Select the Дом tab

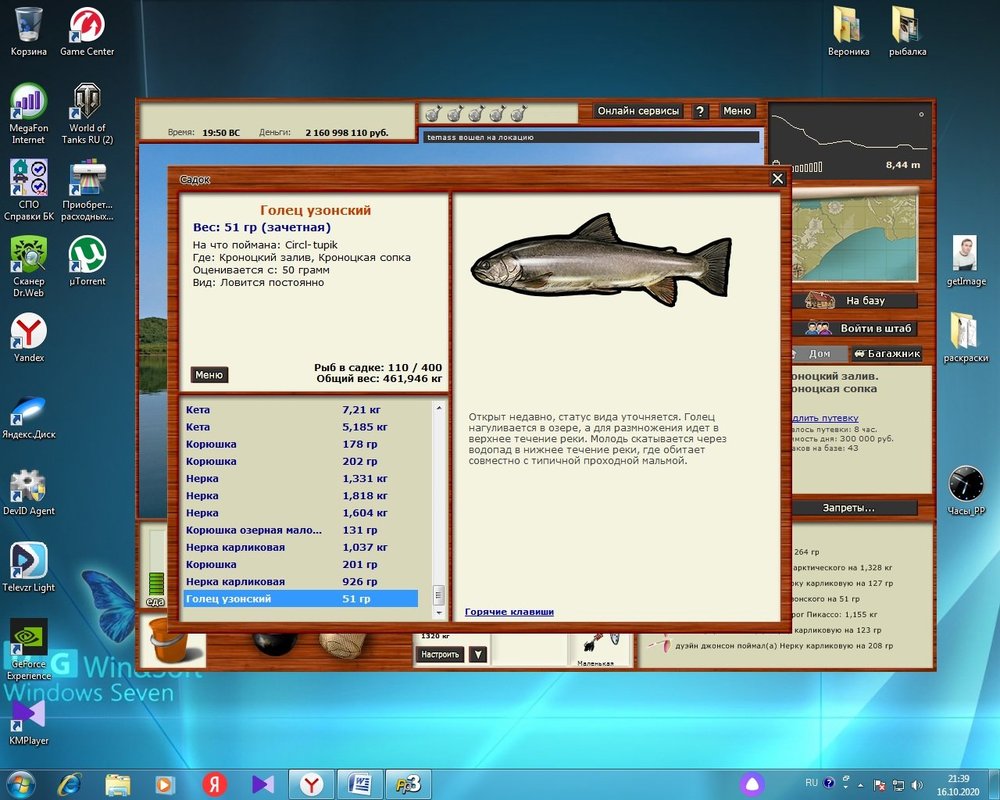point(818,354)
